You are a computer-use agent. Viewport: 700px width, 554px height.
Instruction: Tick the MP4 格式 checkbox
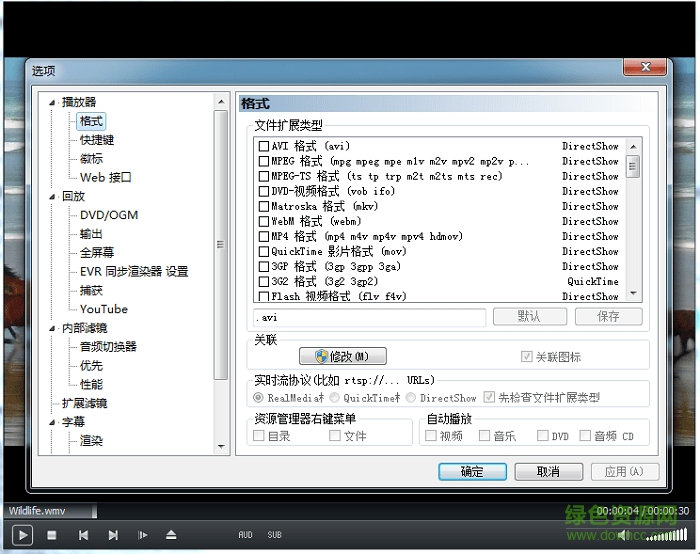pyautogui.click(x=264, y=236)
